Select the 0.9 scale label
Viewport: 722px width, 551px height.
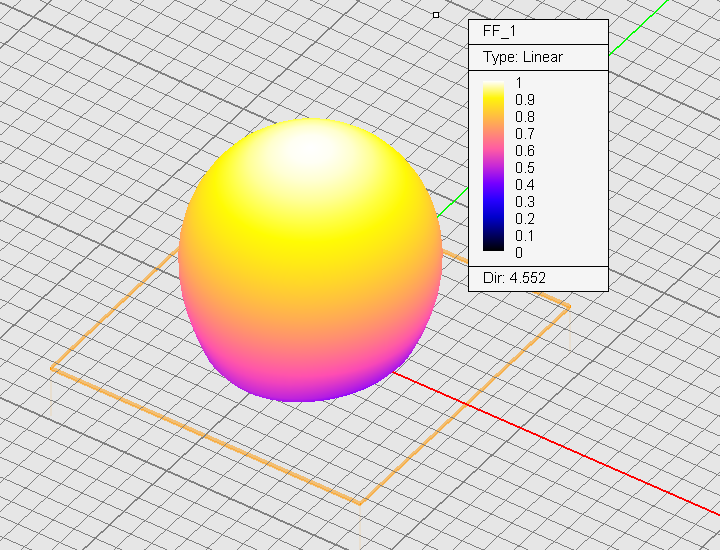click(524, 99)
